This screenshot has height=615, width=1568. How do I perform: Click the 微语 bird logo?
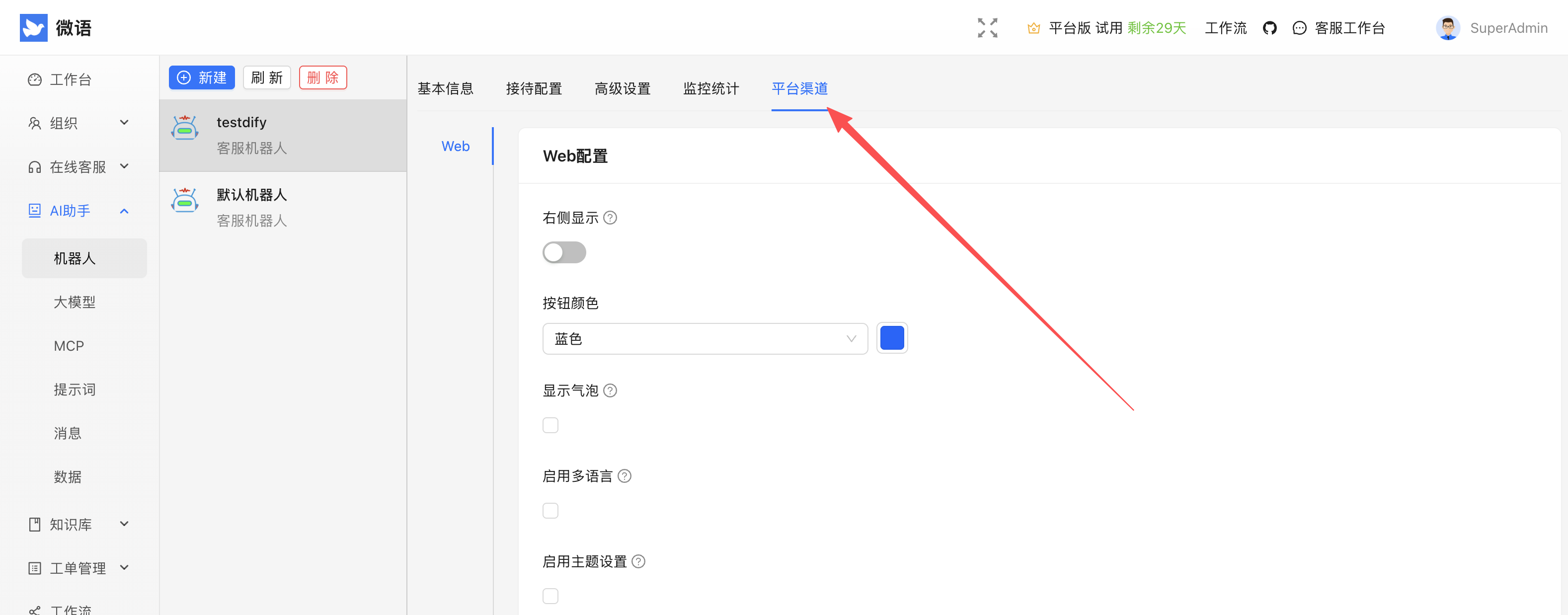pyautogui.click(x=33, y=28)
